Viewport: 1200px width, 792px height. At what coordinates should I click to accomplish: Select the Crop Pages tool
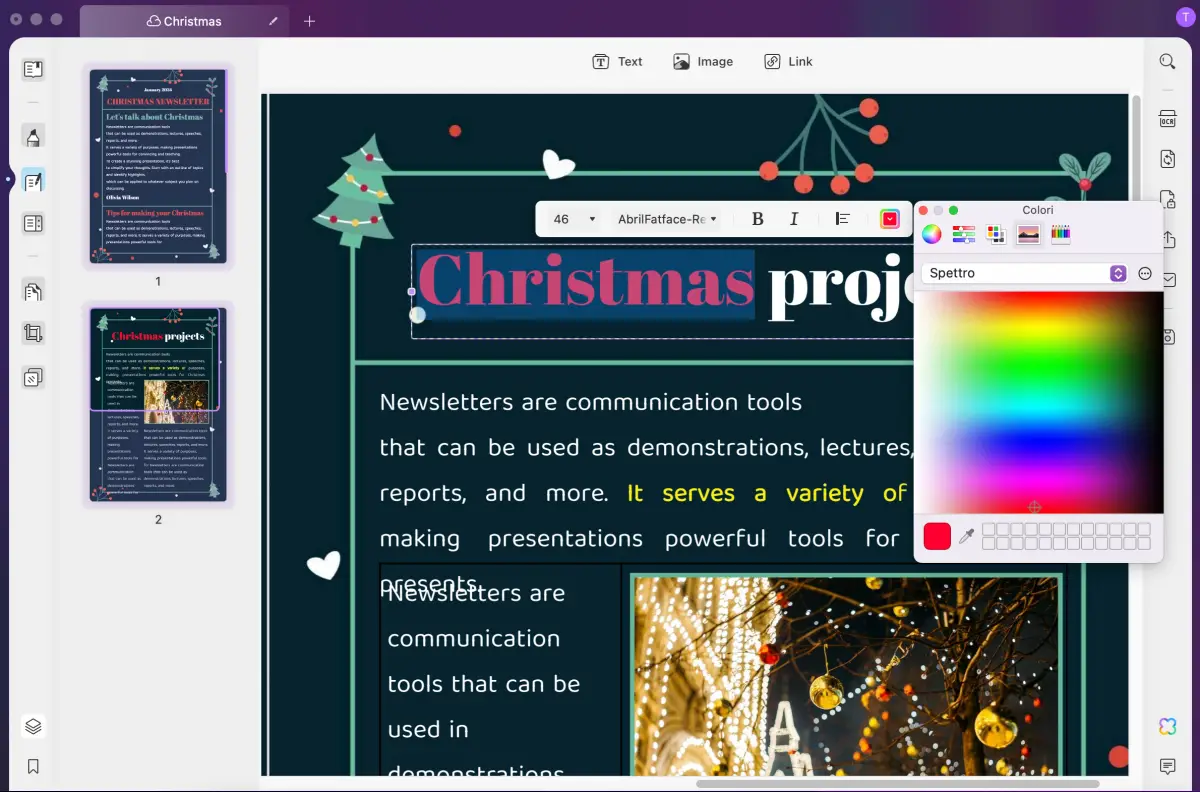click(33, 334)
